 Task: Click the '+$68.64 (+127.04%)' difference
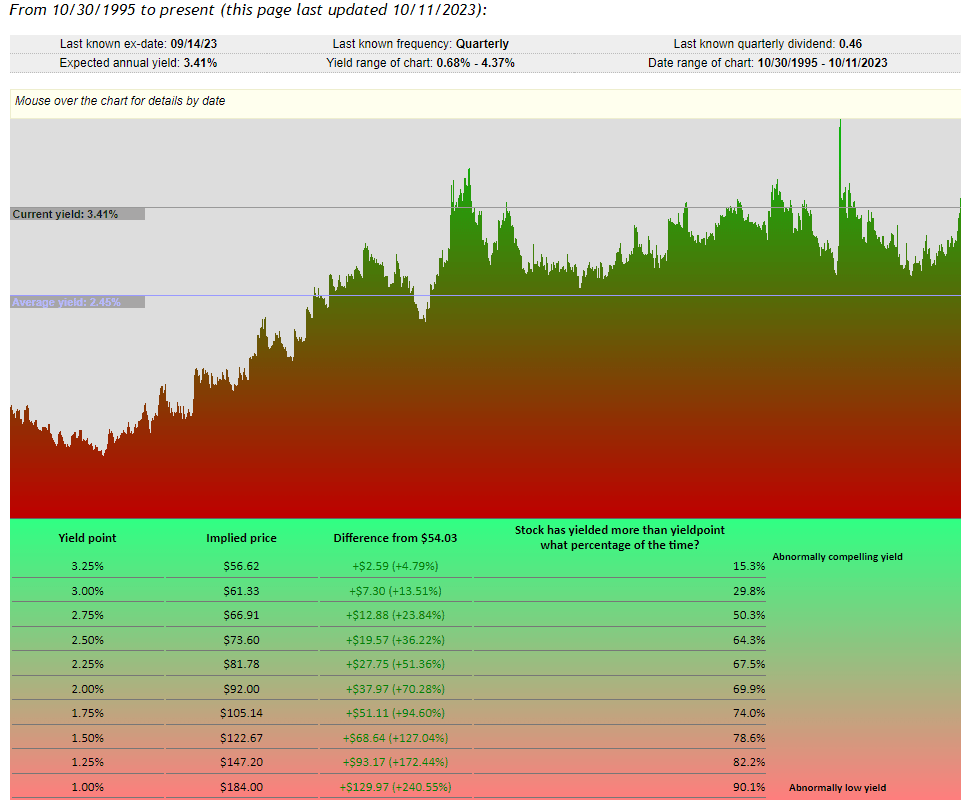(x=395, y=738)
